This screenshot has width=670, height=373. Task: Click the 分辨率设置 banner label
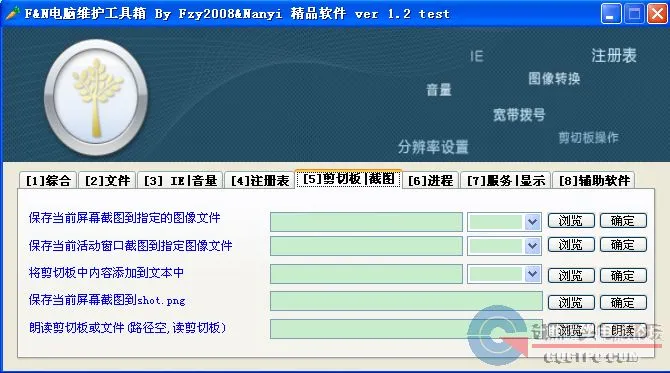(433, 147)
